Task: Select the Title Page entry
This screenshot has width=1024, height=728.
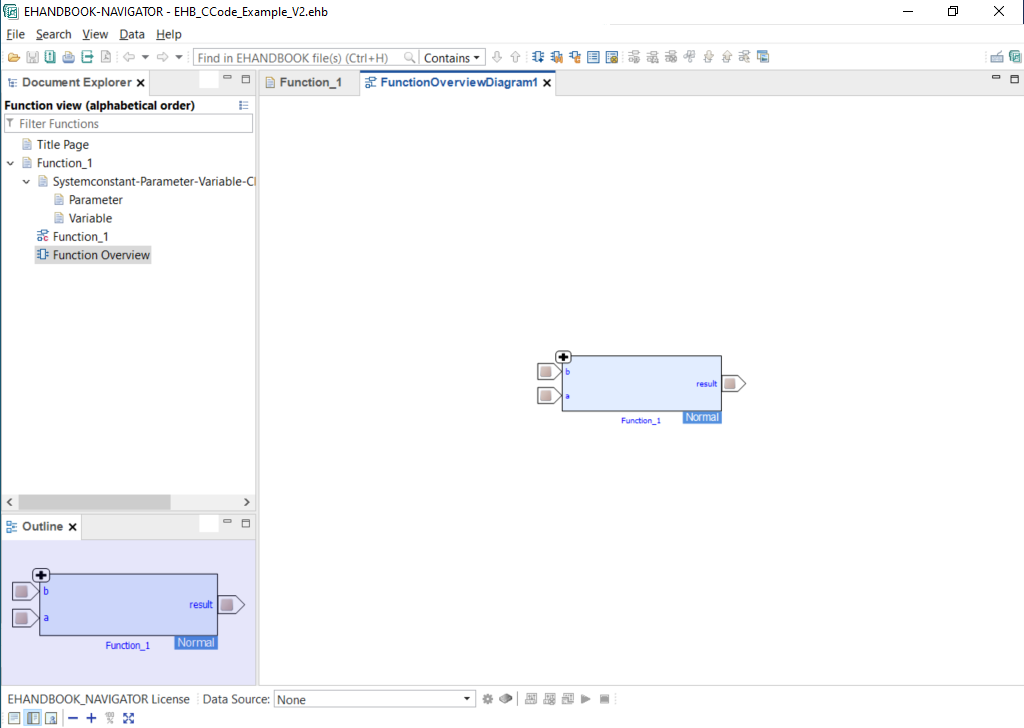Action: 62,145
